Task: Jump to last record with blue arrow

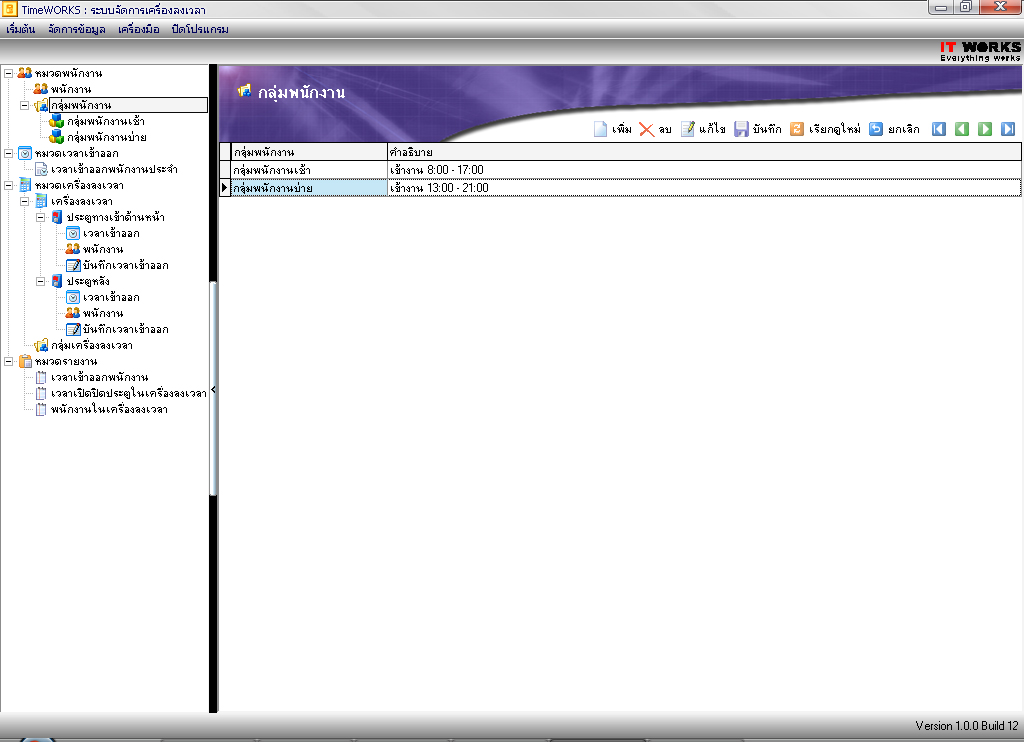Action: pyautogui.click(x=1008, y=129)
